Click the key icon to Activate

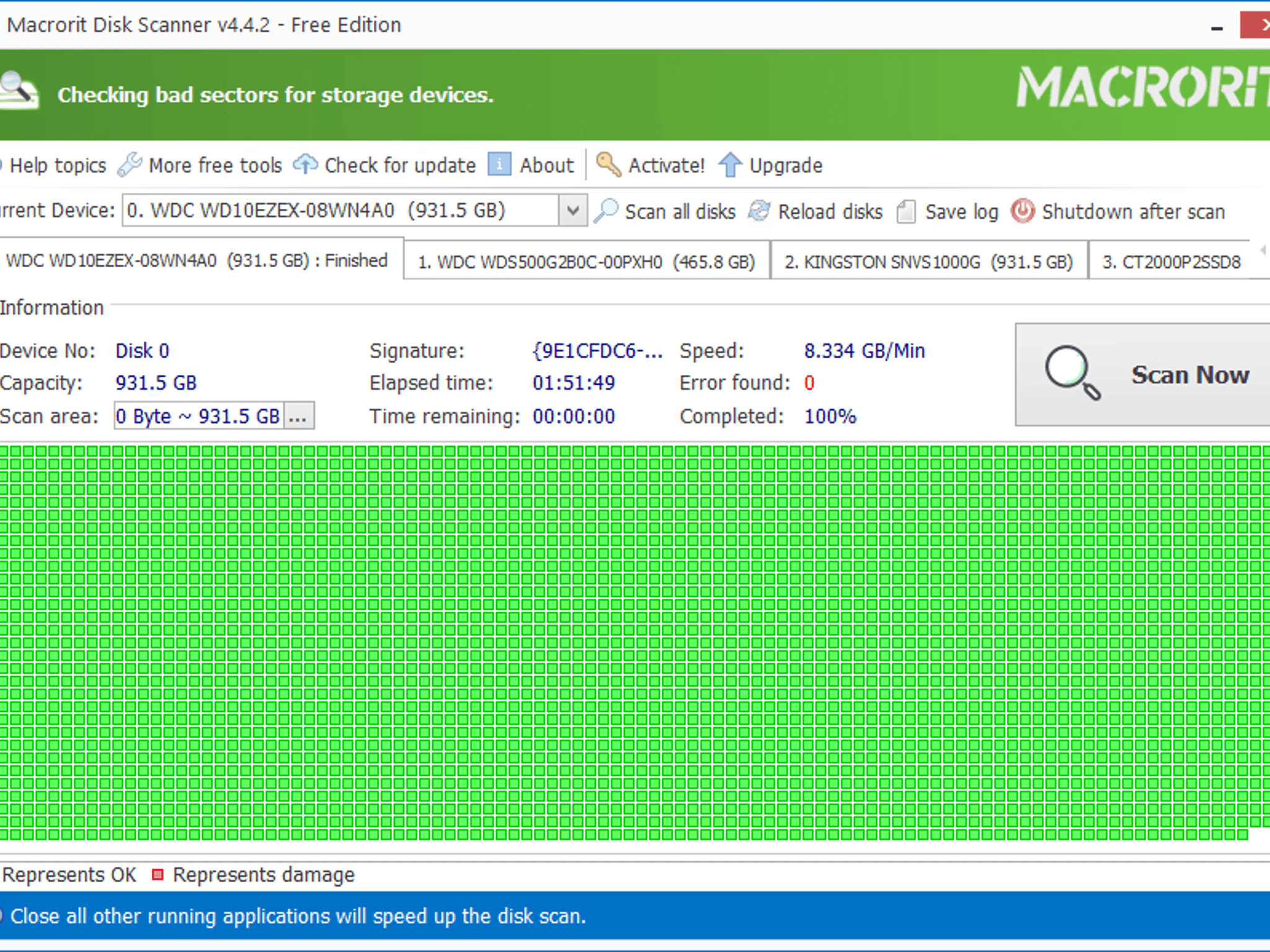608,165
